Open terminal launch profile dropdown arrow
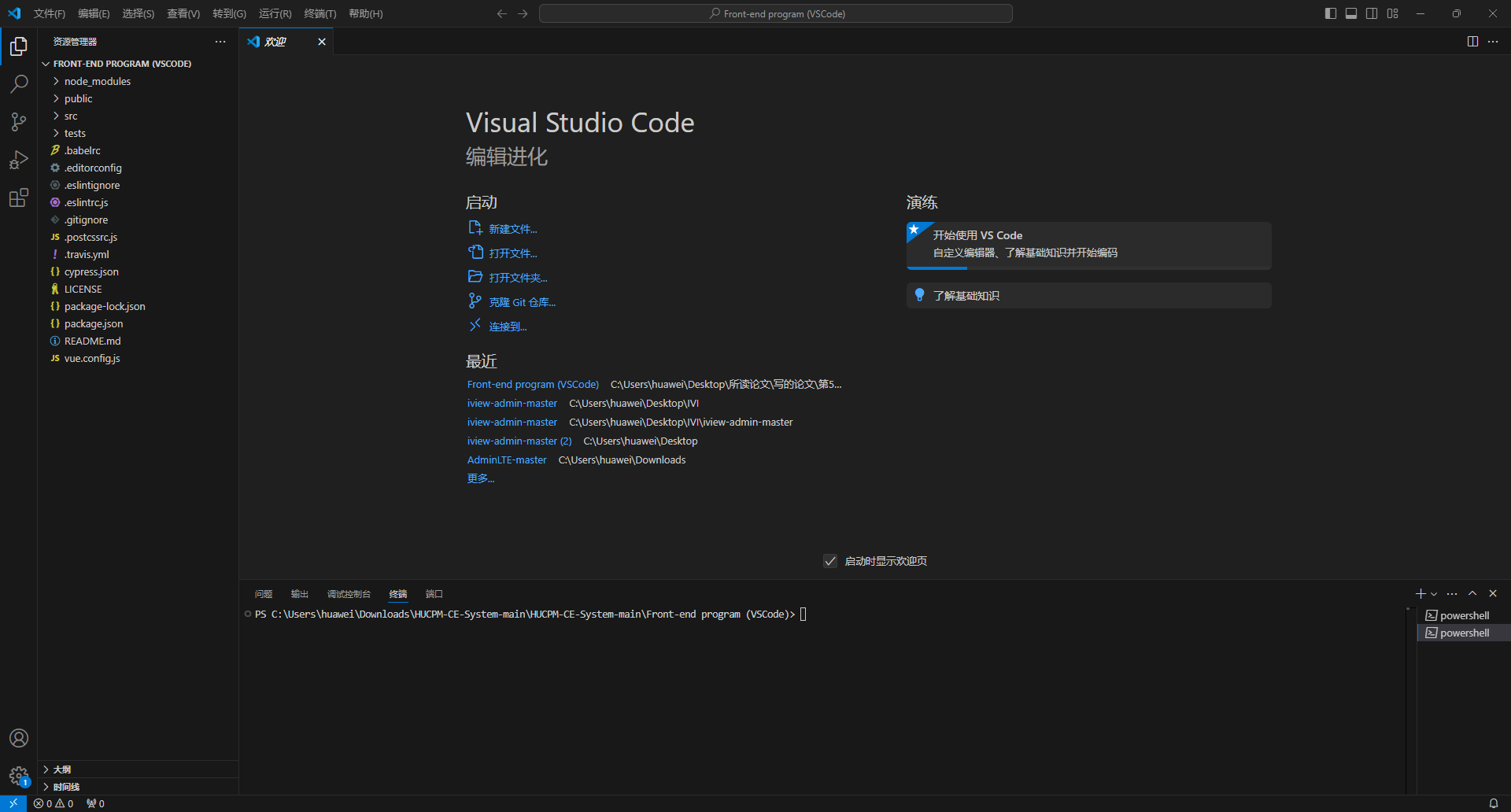 [1434, 594]
